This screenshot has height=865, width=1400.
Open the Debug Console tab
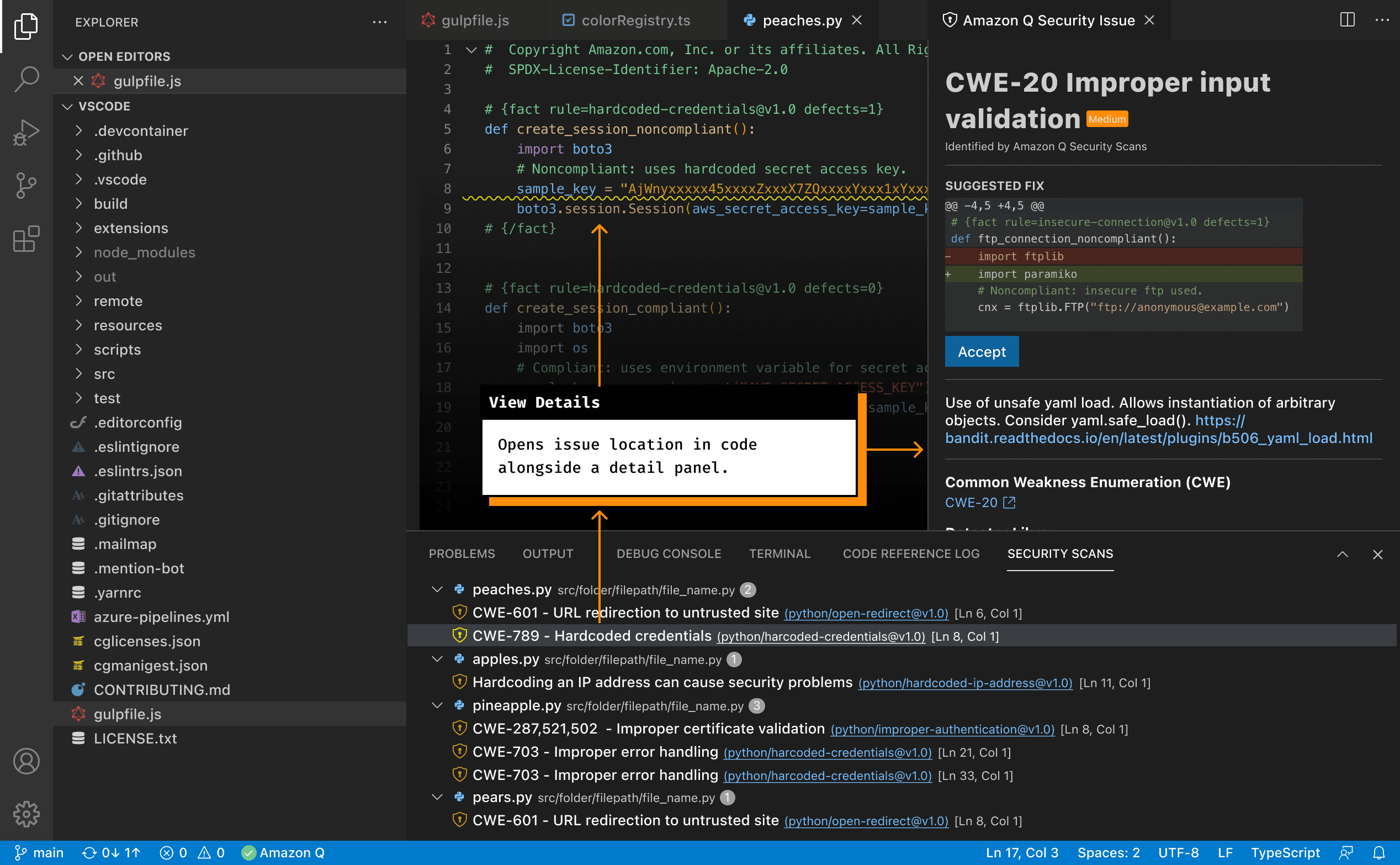pyautogui.click(x=669, y=554)
